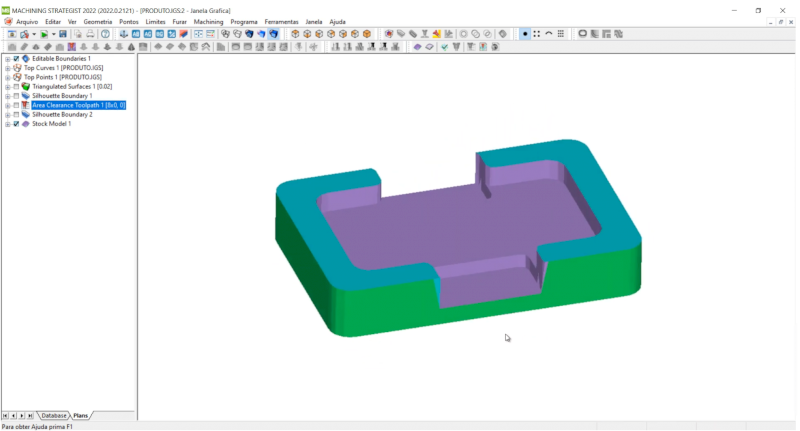Click the single point dot toolbar icon
Image resolution: width=800 pixels, height=431 pixels.
tap(525, 34)
